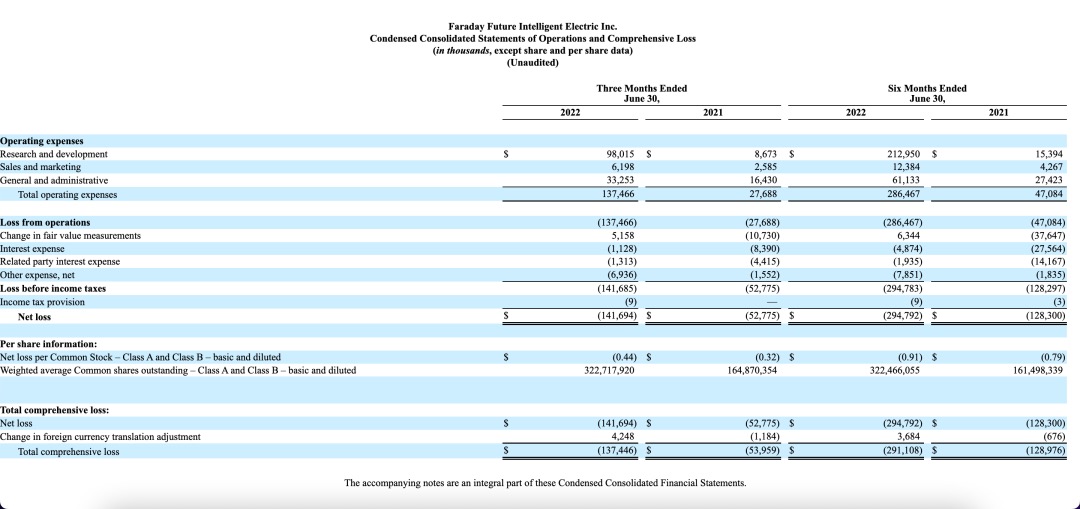Click the value 6,198
Viewport: 1080px width, 509px height.
623,167
